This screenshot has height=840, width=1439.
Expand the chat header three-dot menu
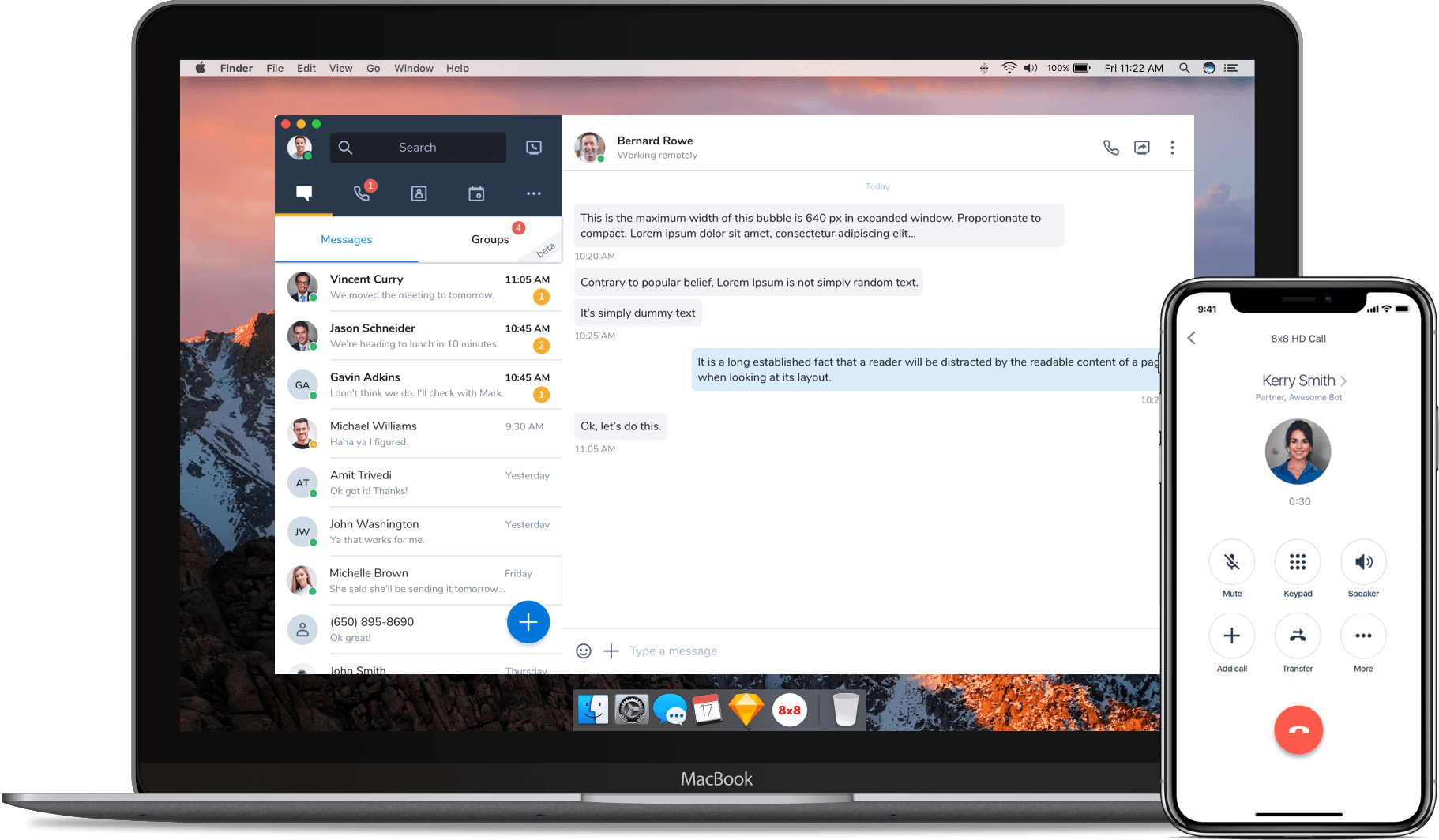point(1172,148)
